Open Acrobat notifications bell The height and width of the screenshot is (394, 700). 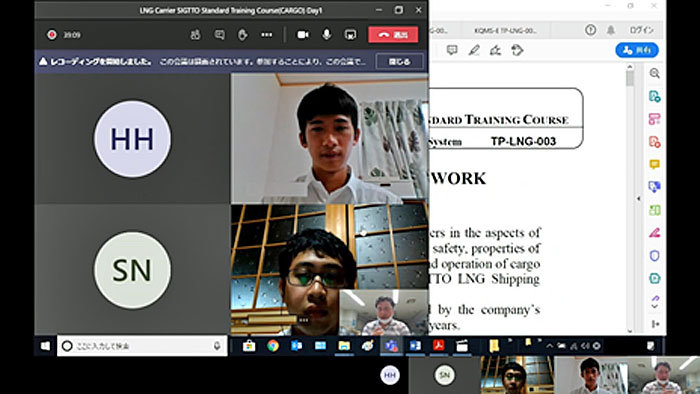611,30
